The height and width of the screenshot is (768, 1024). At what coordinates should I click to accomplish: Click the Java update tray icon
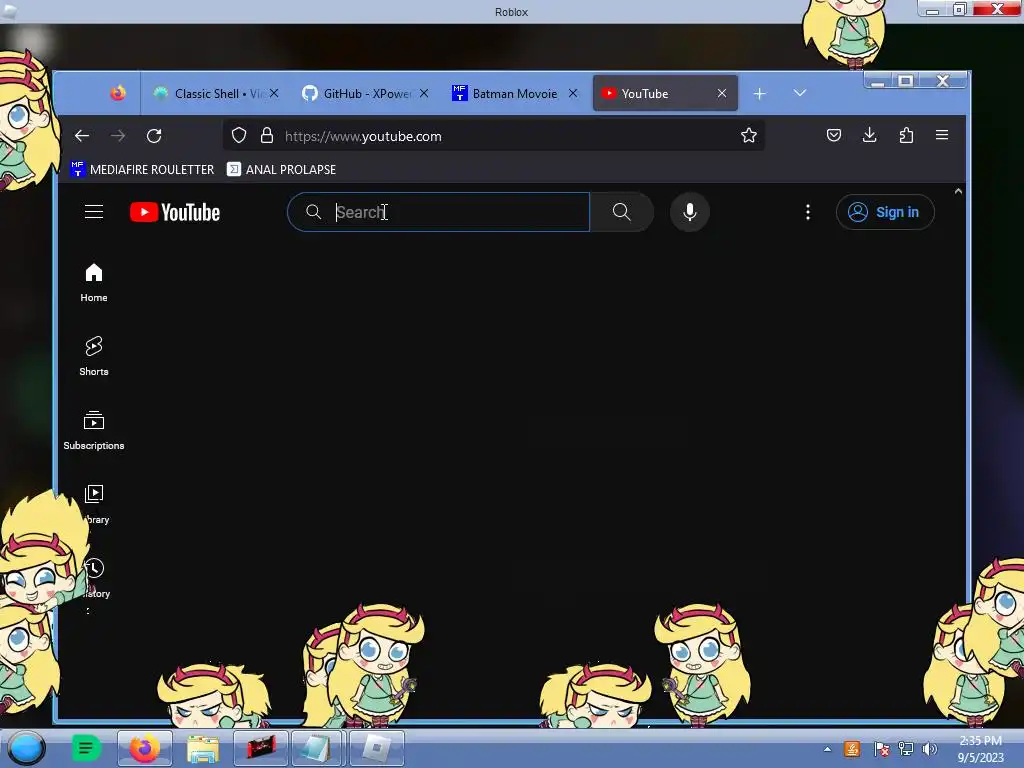(x=852, y=749)
